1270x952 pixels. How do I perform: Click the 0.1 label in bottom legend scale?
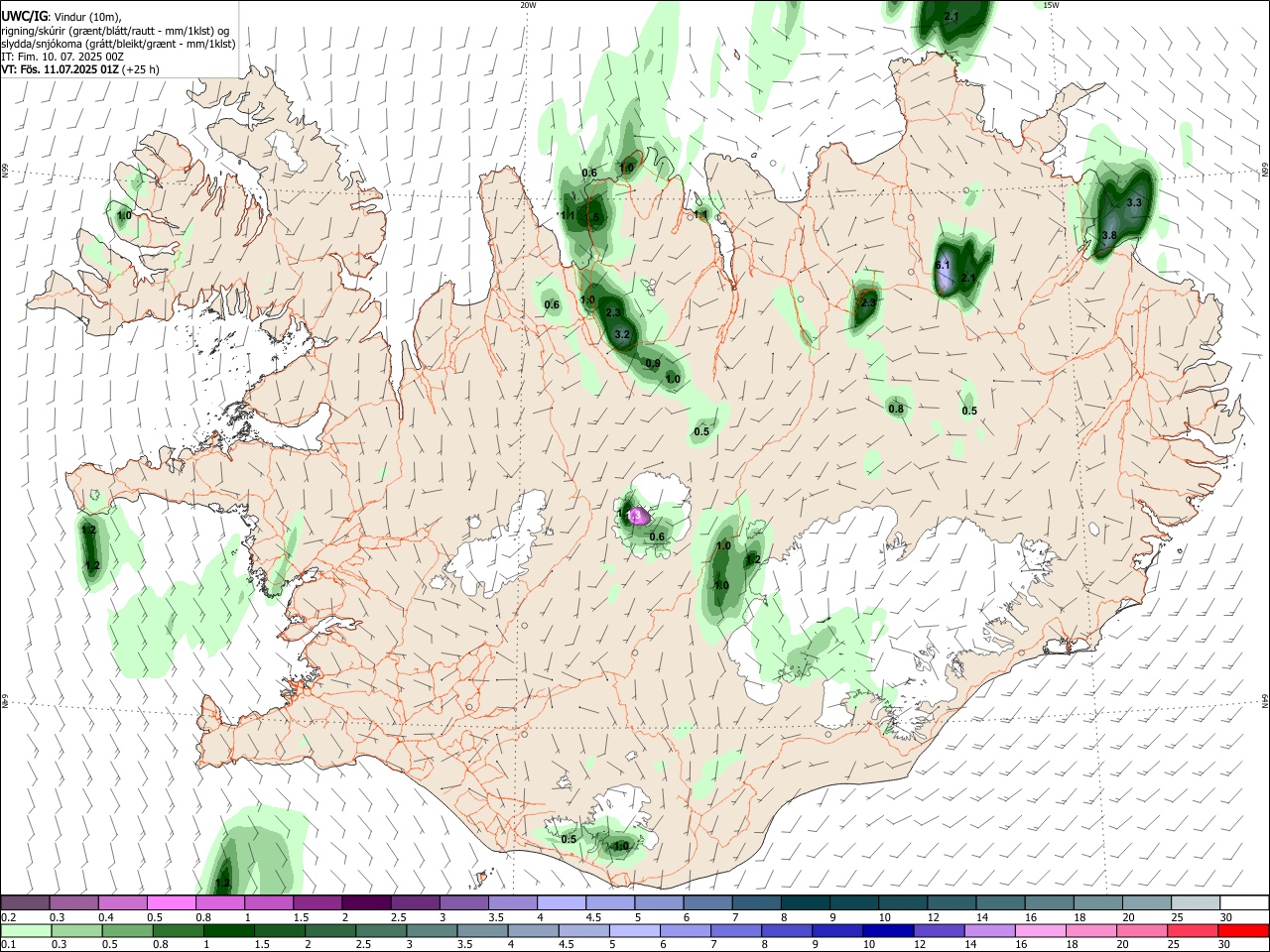[9, 945]
